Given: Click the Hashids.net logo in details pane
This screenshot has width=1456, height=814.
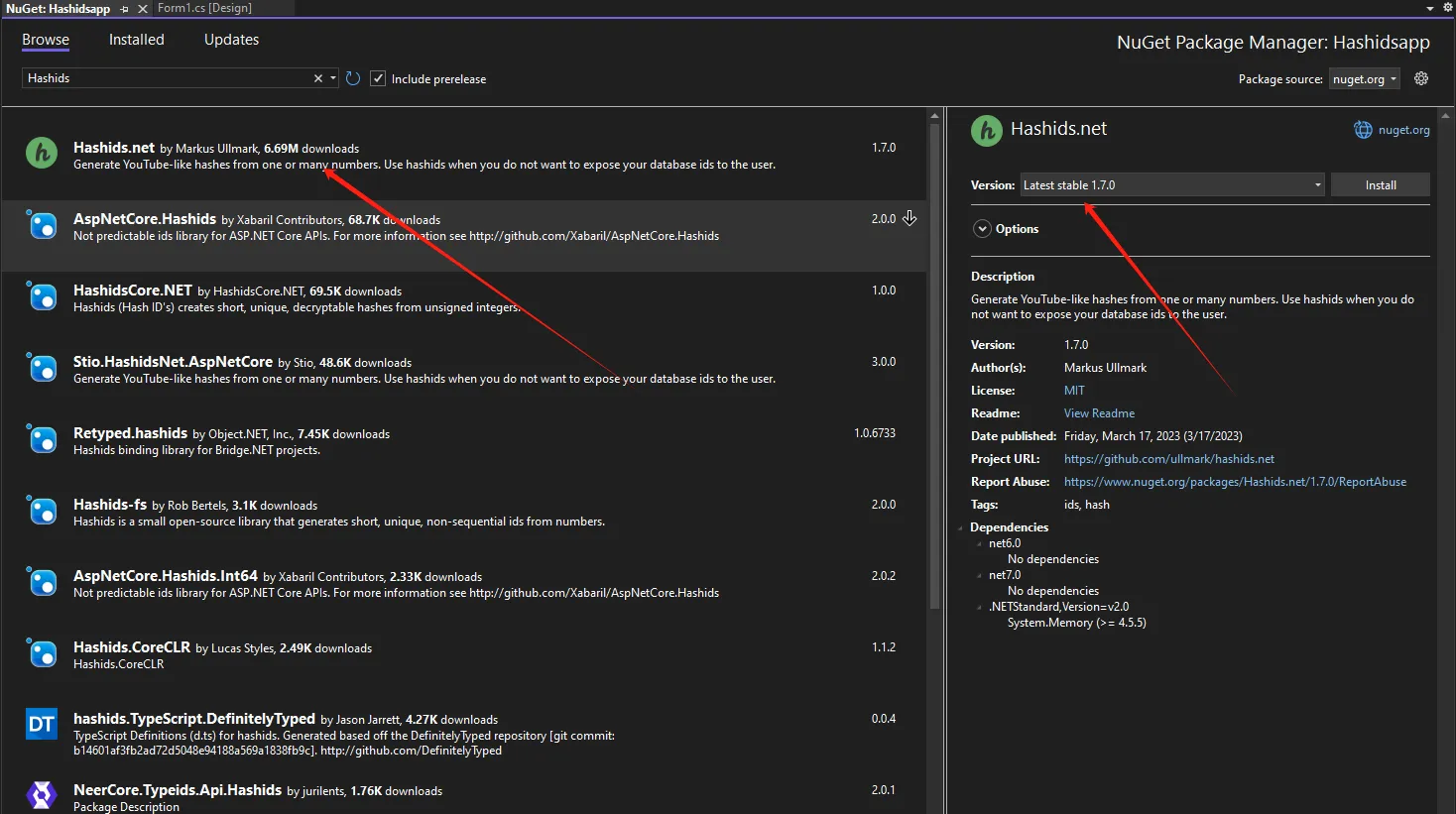Looking at the screenshot, I should [987, 131].
